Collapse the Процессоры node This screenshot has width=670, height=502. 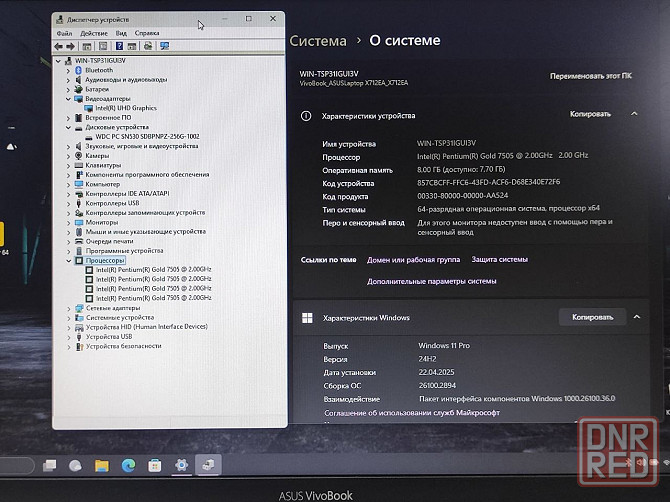coord(69,261)
